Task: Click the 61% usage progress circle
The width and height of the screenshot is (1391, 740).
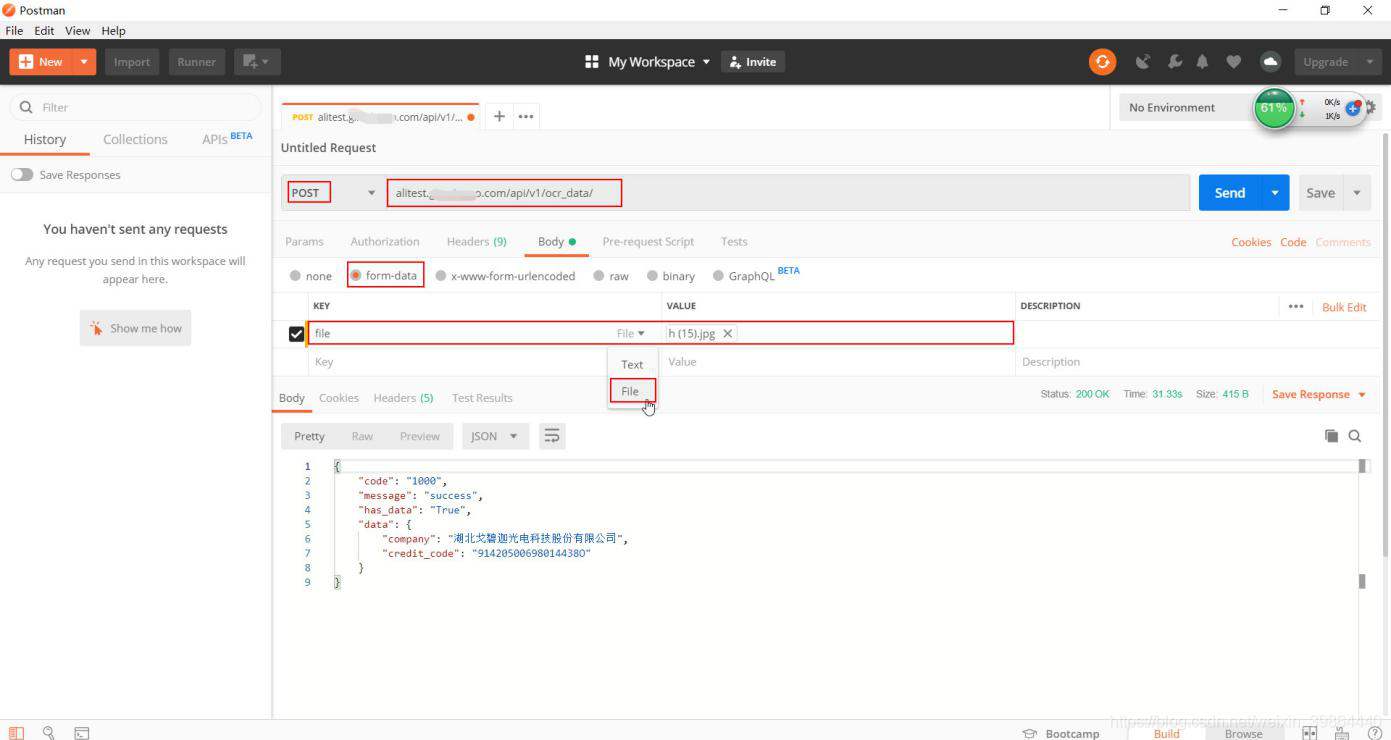Action: (x=1274, y=108)
